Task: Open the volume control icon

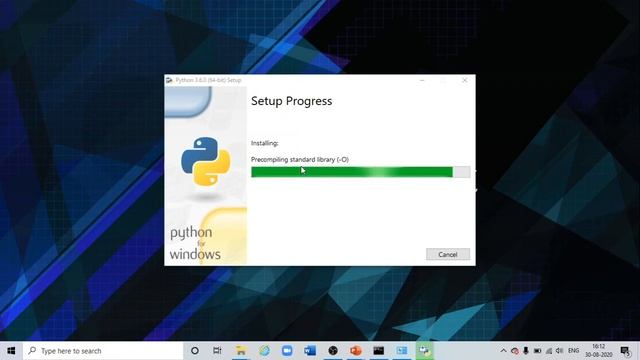Action: click(560, 351)
